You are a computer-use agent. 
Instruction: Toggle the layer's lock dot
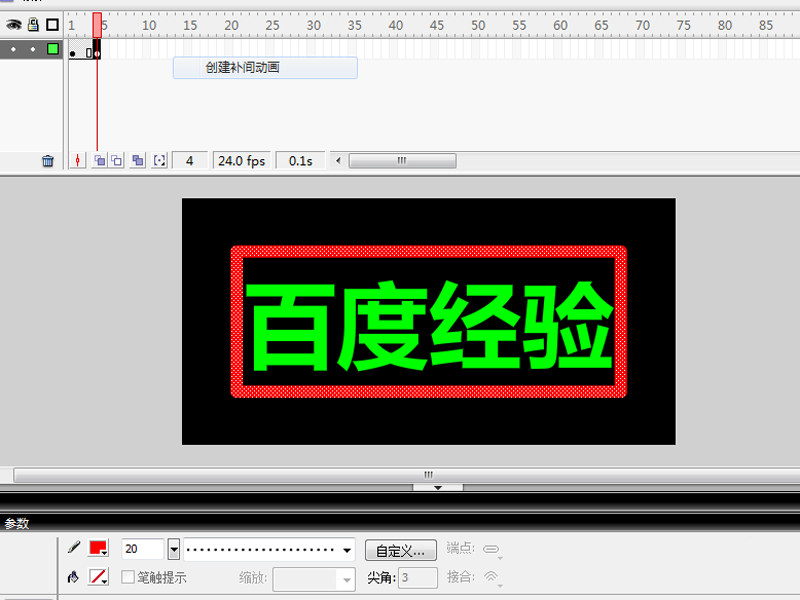coord(33,49)
